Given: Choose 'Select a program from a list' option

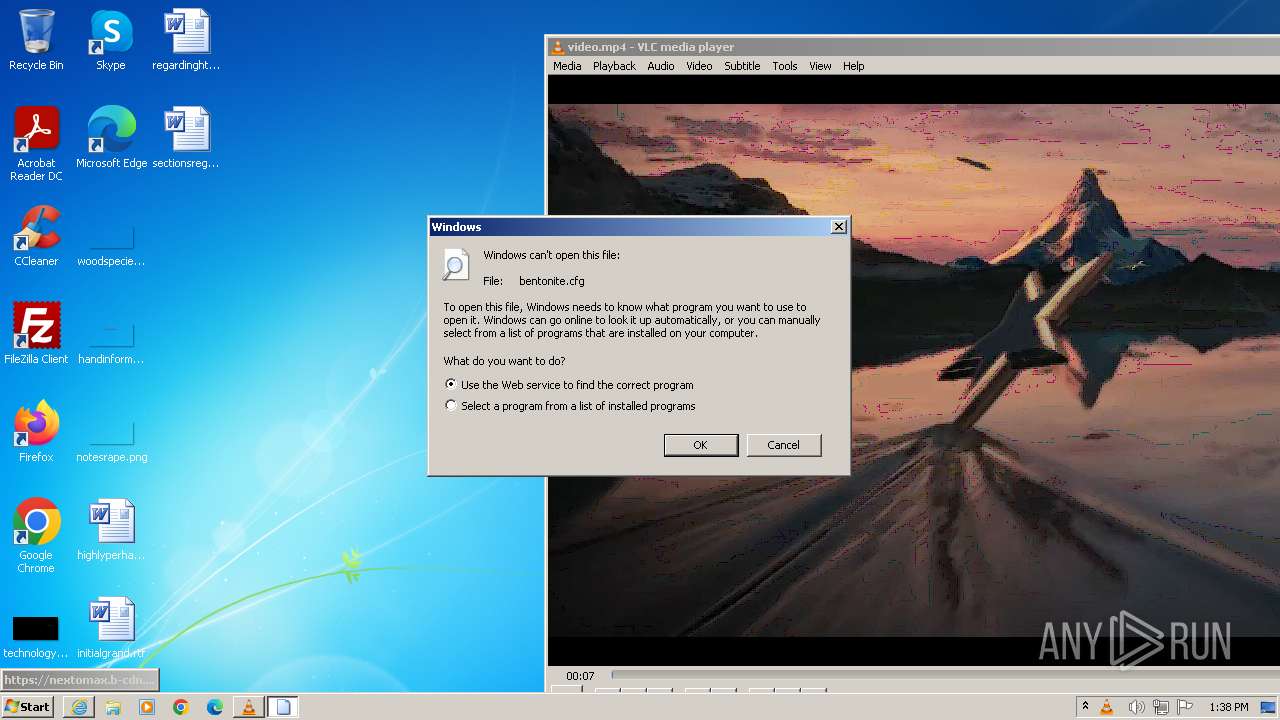Looking at the screenshot, I should [569, 406].
